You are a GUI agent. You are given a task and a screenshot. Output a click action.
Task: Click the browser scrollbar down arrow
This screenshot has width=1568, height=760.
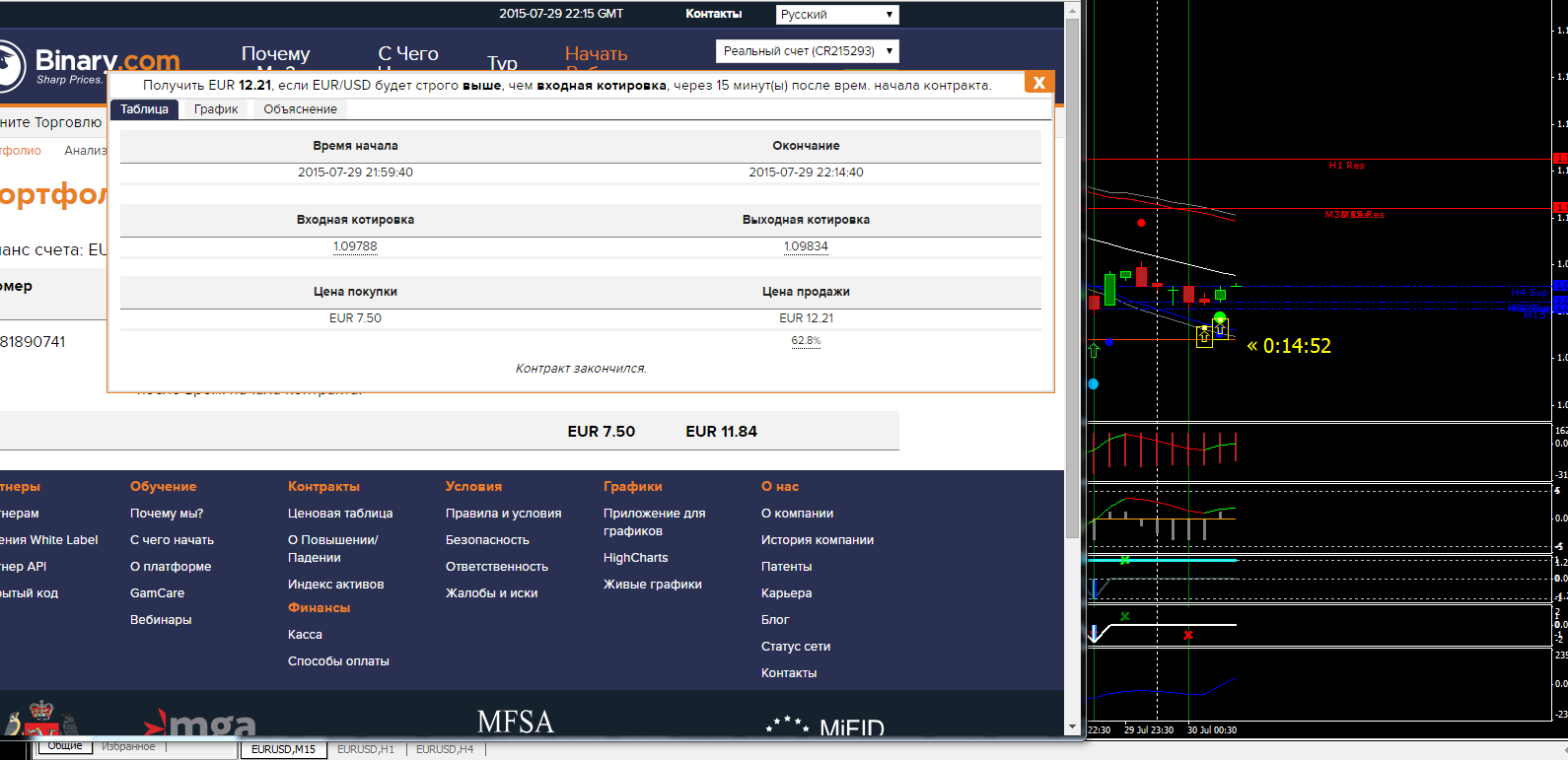pos(1072,728)
